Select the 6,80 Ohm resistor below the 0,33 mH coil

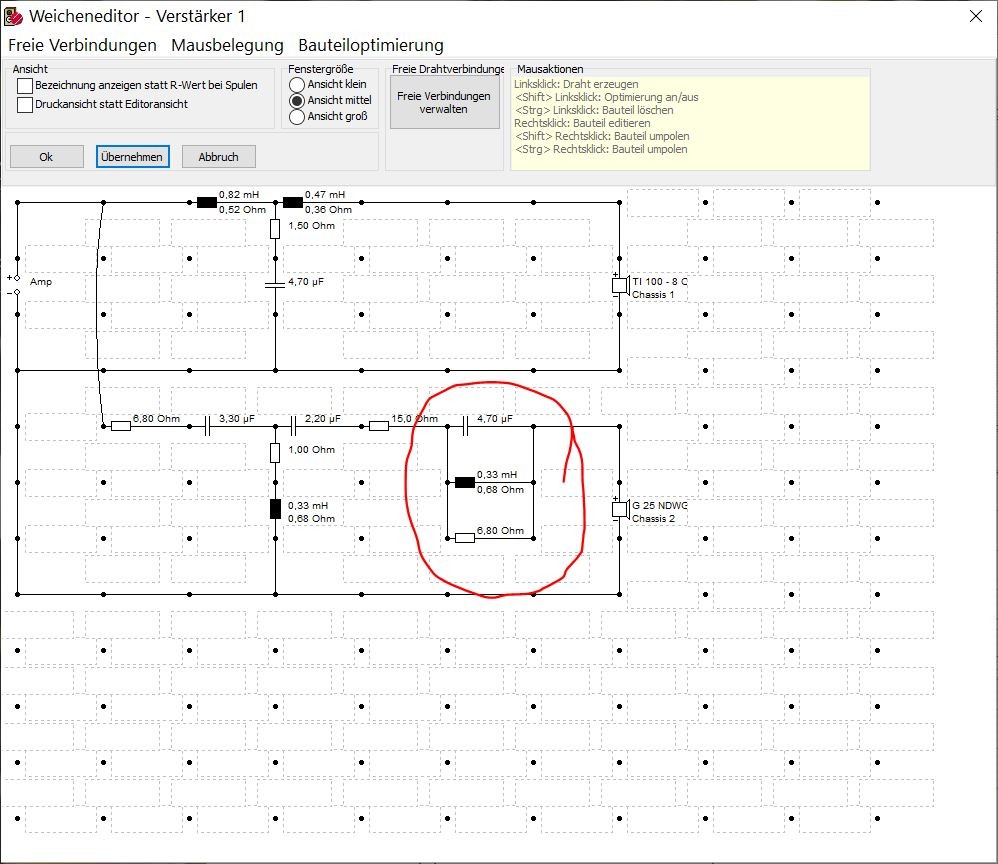point(465,538)
